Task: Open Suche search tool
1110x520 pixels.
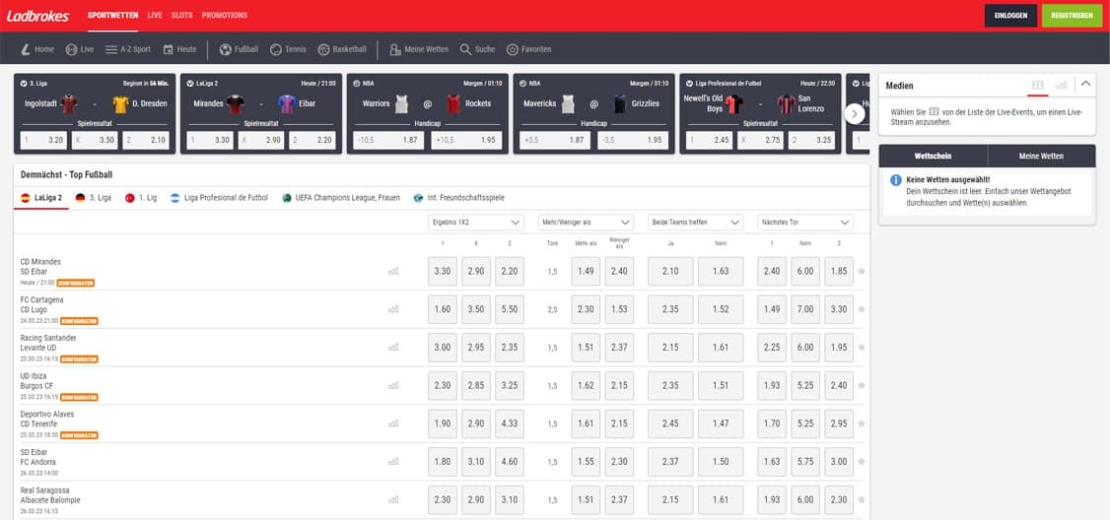Action: tap(477, 50)
